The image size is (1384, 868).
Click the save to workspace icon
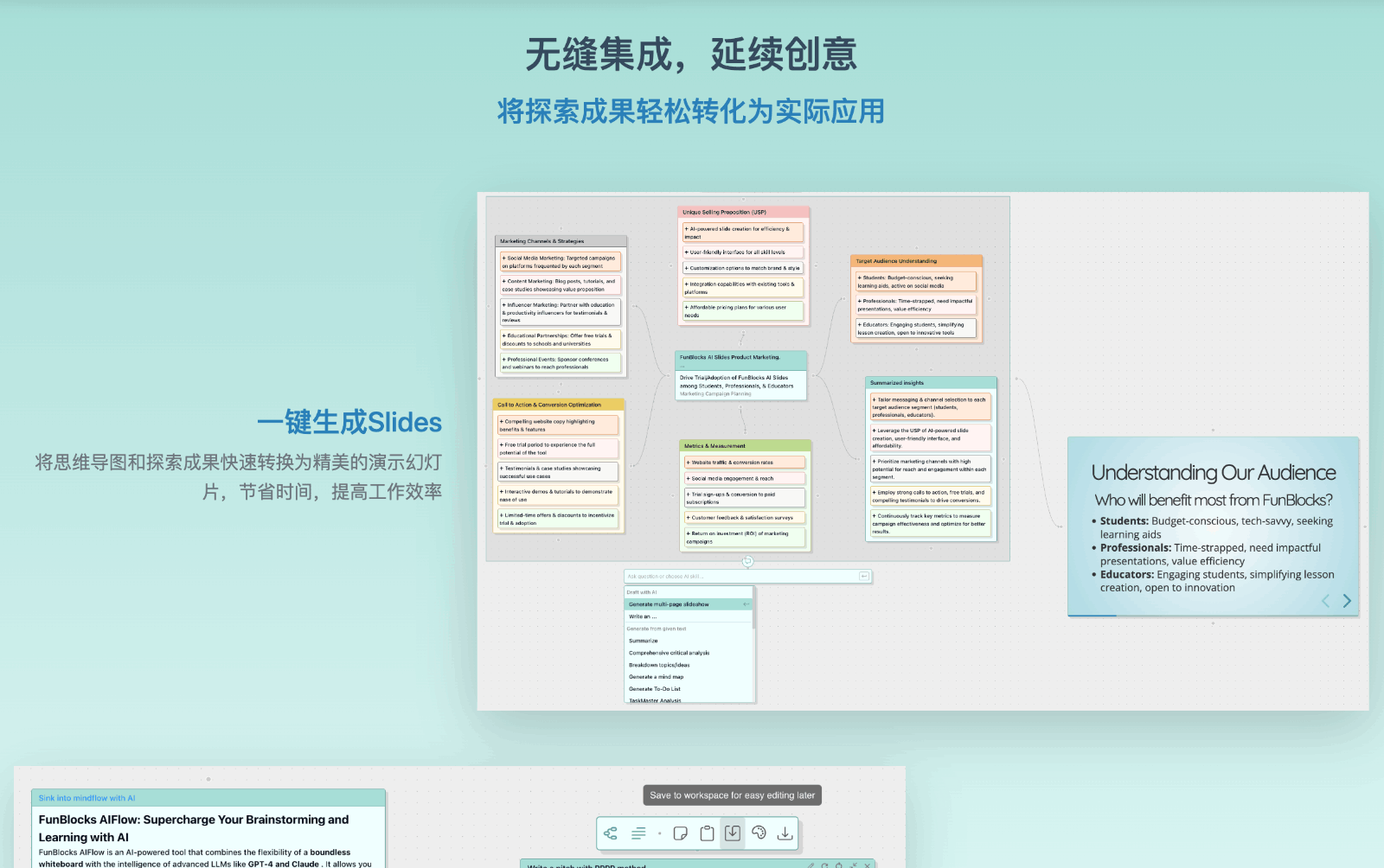tap(733, 833)
